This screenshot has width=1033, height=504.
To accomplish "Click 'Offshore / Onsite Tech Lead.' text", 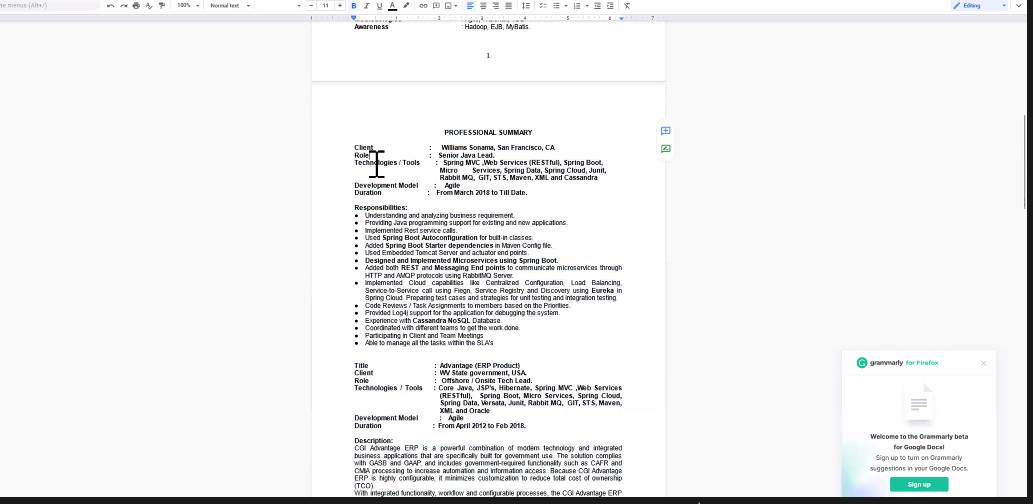I will coord(487,381).
